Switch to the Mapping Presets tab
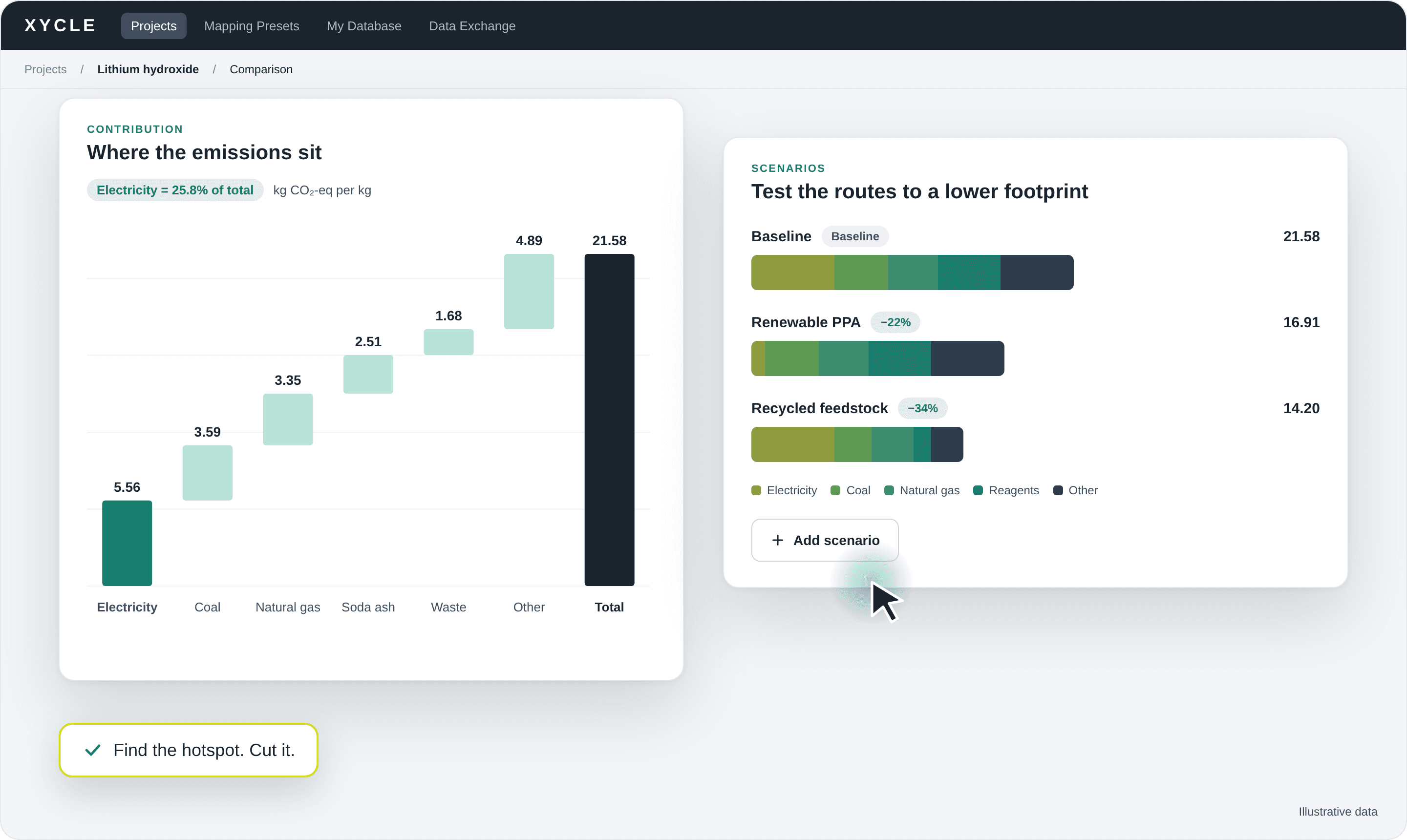The width and height of the screenshot is (1407, 840). (252, 26)
